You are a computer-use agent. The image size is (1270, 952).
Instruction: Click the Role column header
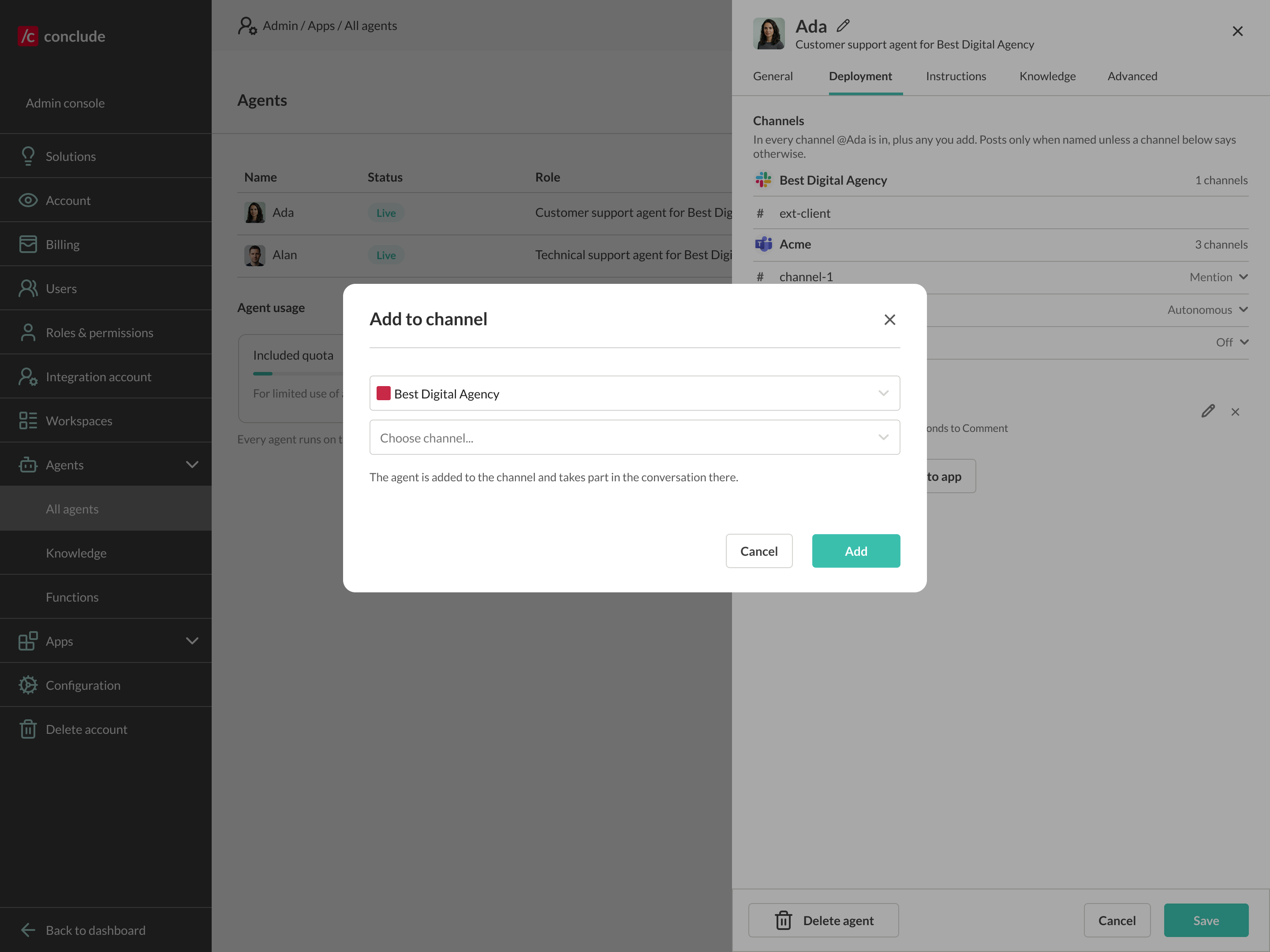pos(547,177)
